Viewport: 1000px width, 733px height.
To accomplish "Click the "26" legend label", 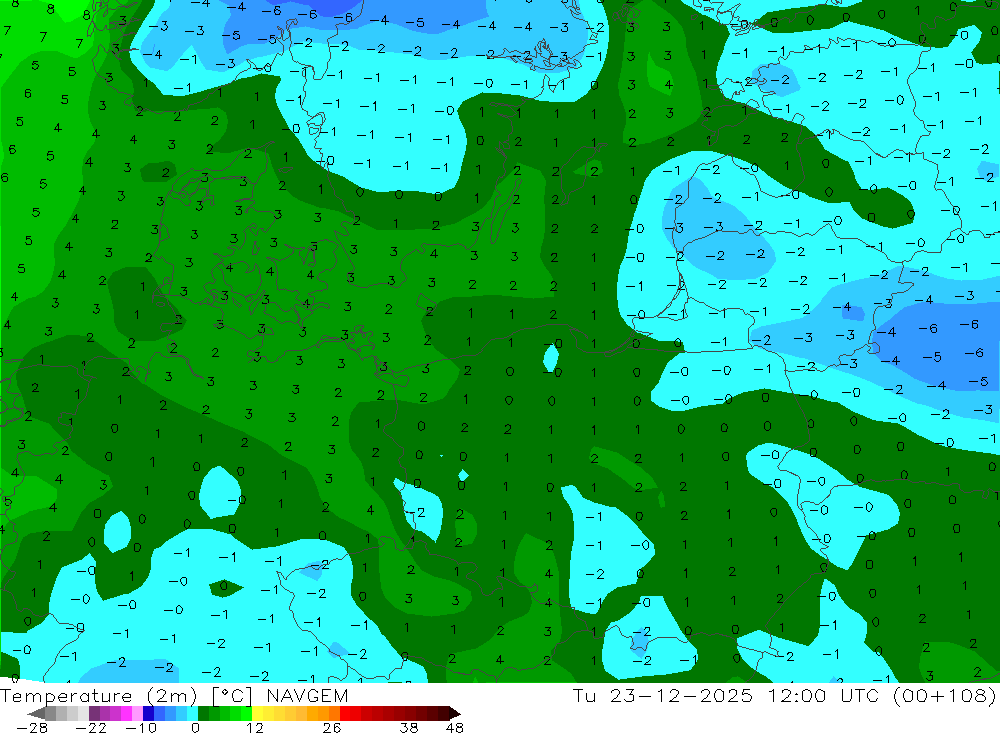I will (332, 728).
